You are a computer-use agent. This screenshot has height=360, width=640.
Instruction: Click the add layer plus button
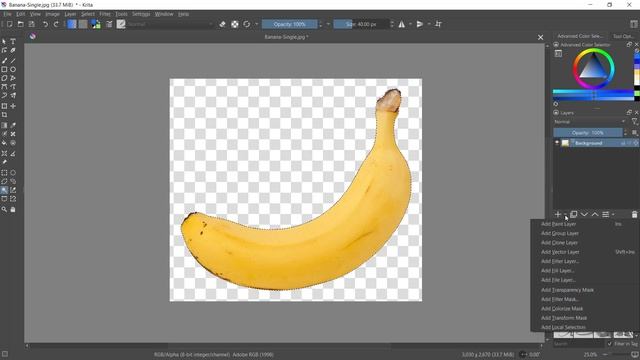pyautogui.click(x=558, y=214)
